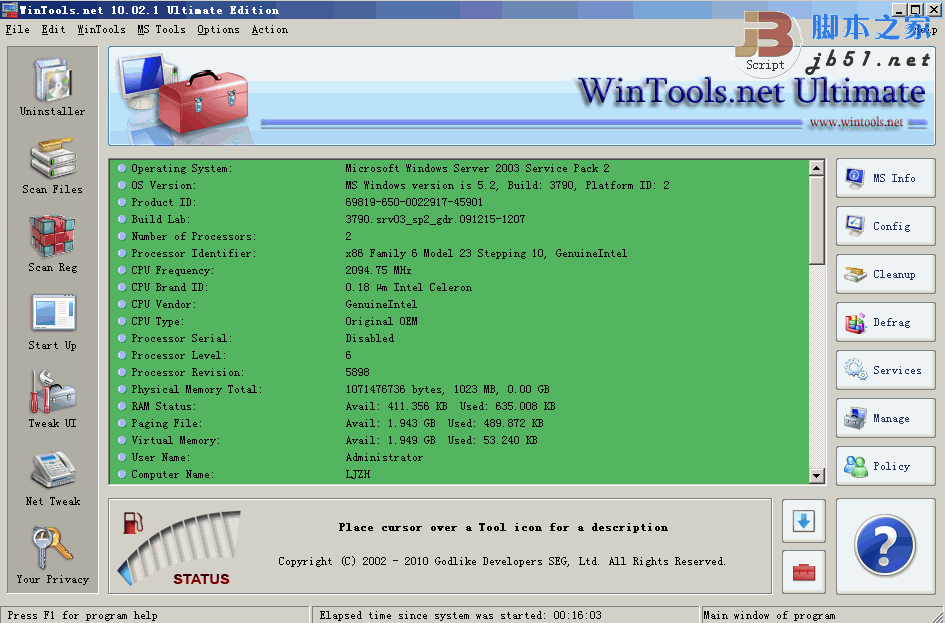Open the MS Info button
The height and width of the screenshot is (623, 945).
[x=885, y=178]
